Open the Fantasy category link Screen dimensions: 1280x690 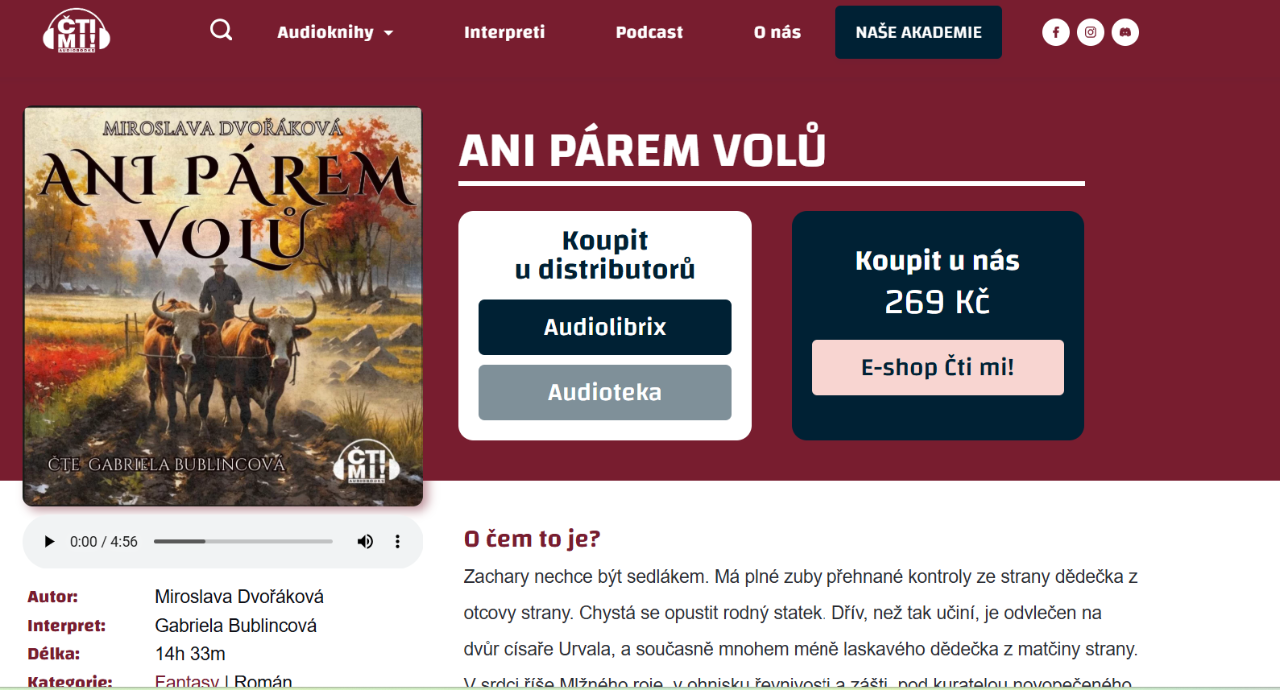(187, 682)
